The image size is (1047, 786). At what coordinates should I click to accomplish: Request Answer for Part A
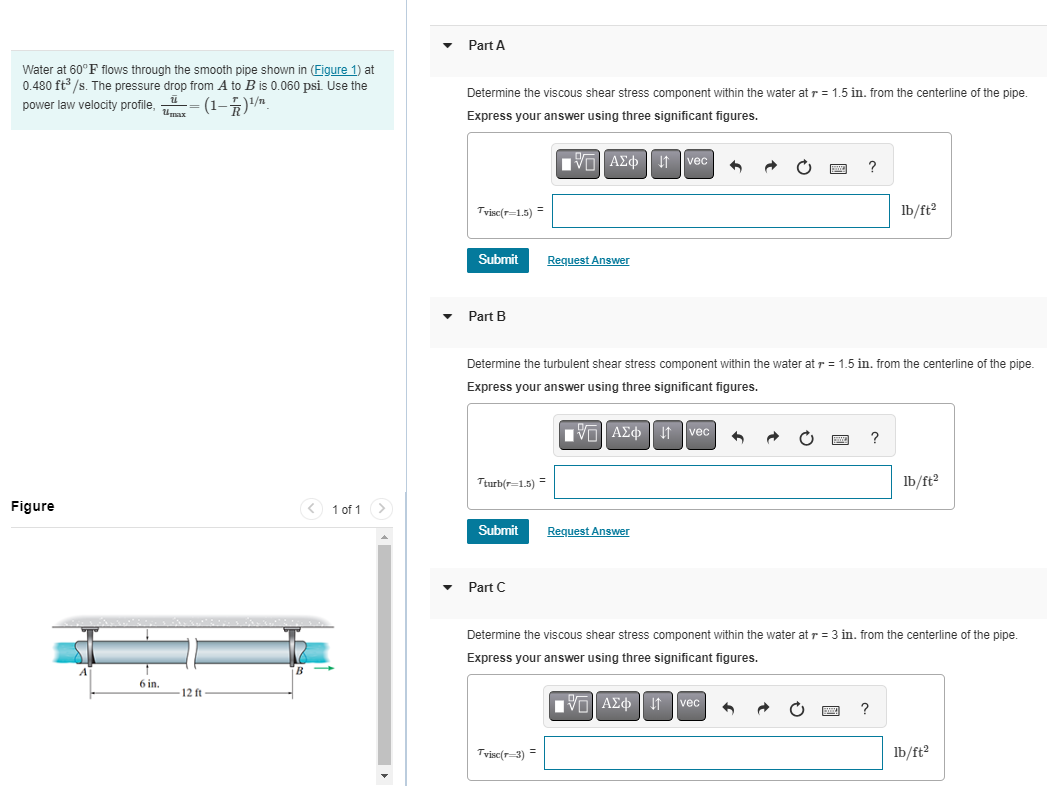588,260
